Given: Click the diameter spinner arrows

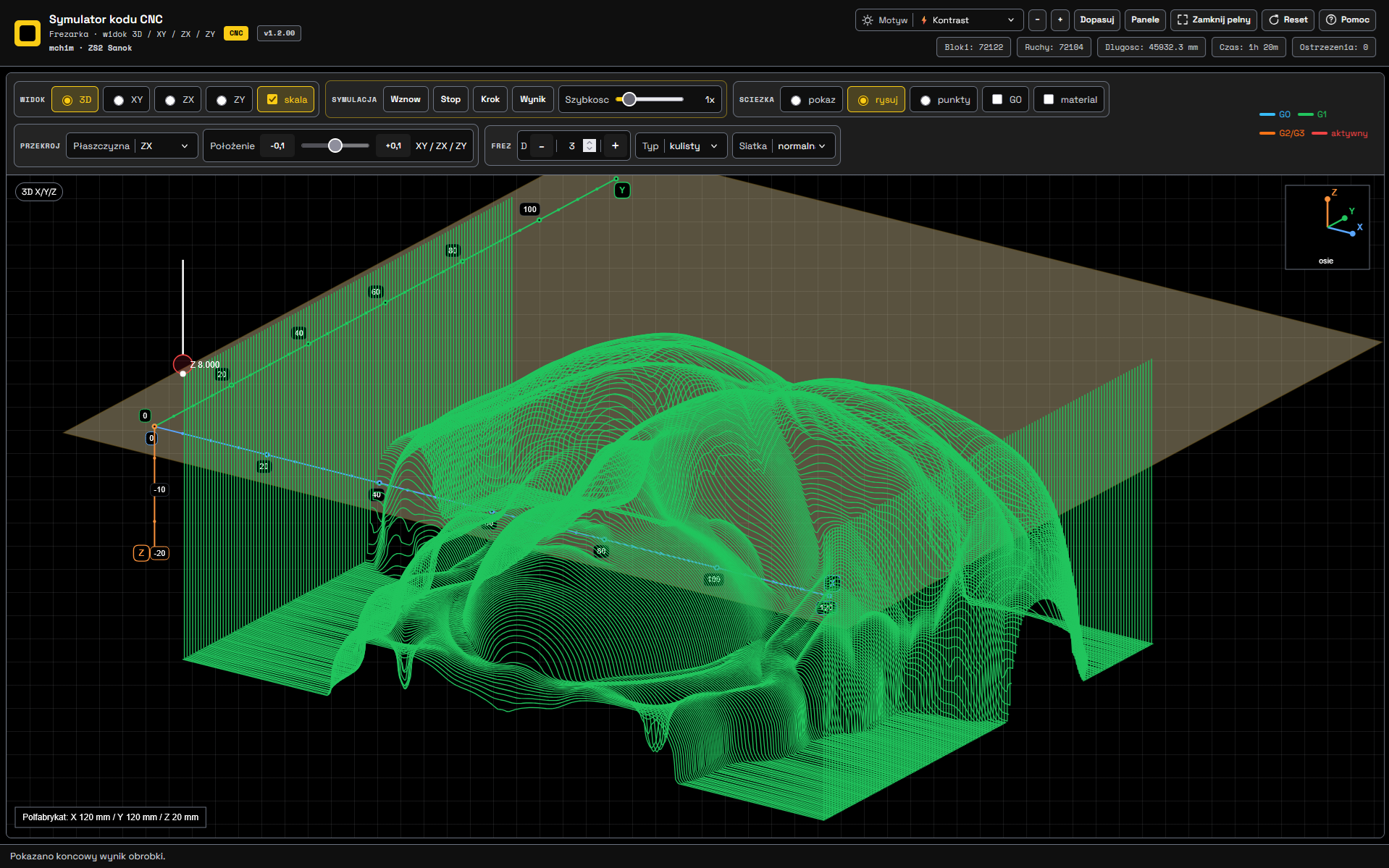Looking at the screenshot, I should (589, 146).
